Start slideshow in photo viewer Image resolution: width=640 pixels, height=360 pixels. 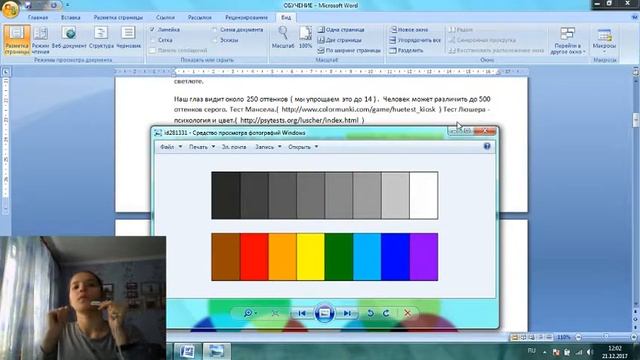(x=324, y=313)
